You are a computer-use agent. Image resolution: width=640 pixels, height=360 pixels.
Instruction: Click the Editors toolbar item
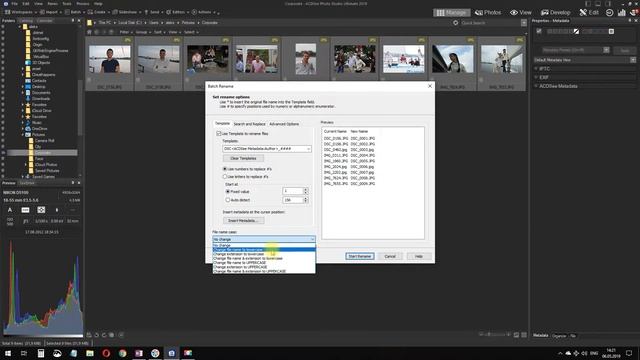(178, 12)
